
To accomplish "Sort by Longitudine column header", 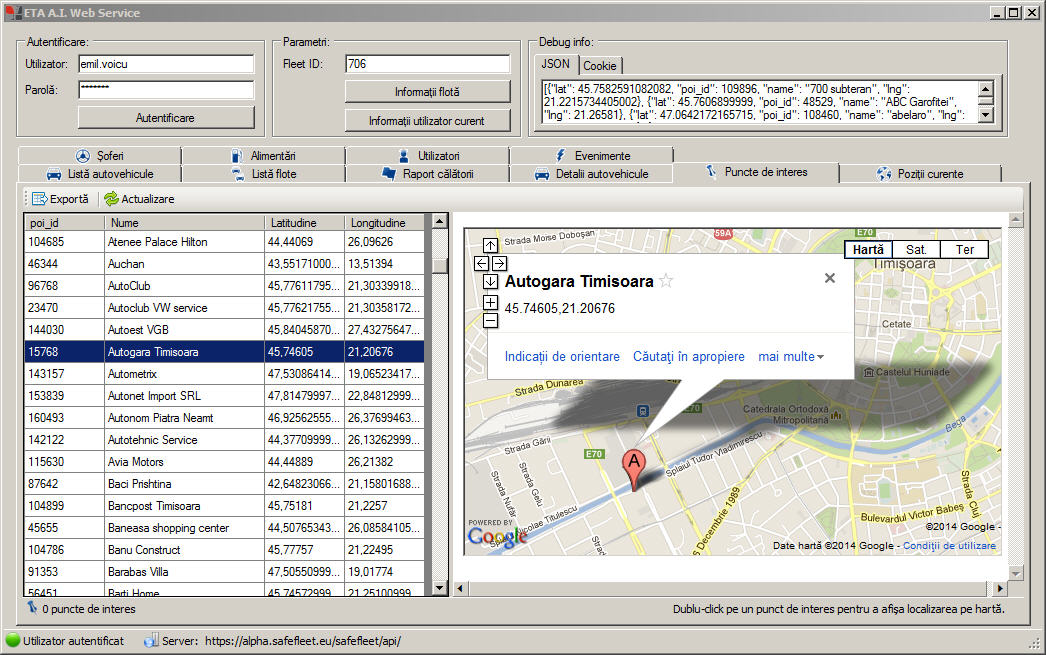I will tap(385, 223).
